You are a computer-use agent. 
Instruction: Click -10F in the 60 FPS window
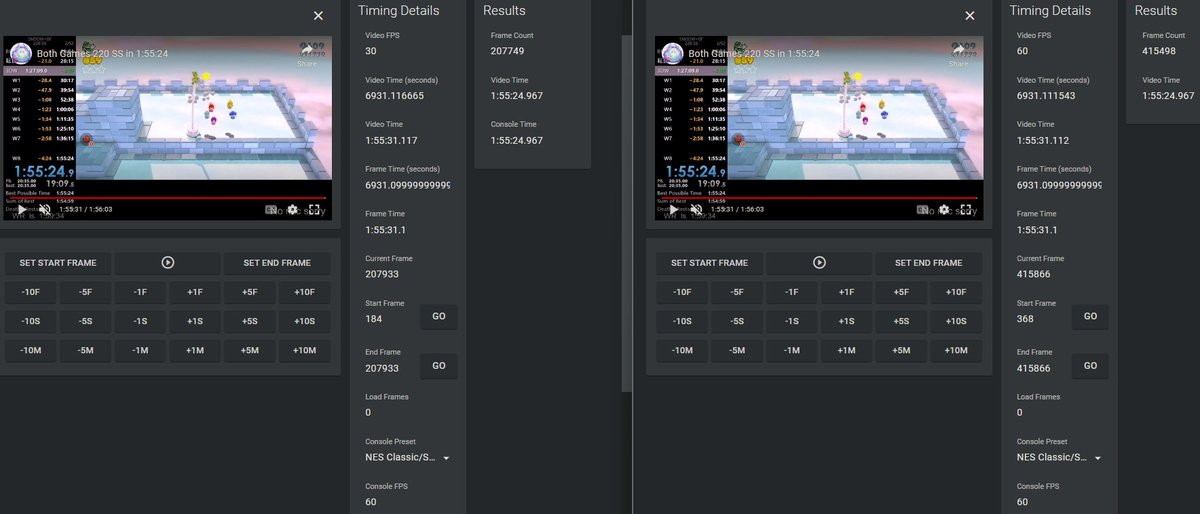pos(681,292)
